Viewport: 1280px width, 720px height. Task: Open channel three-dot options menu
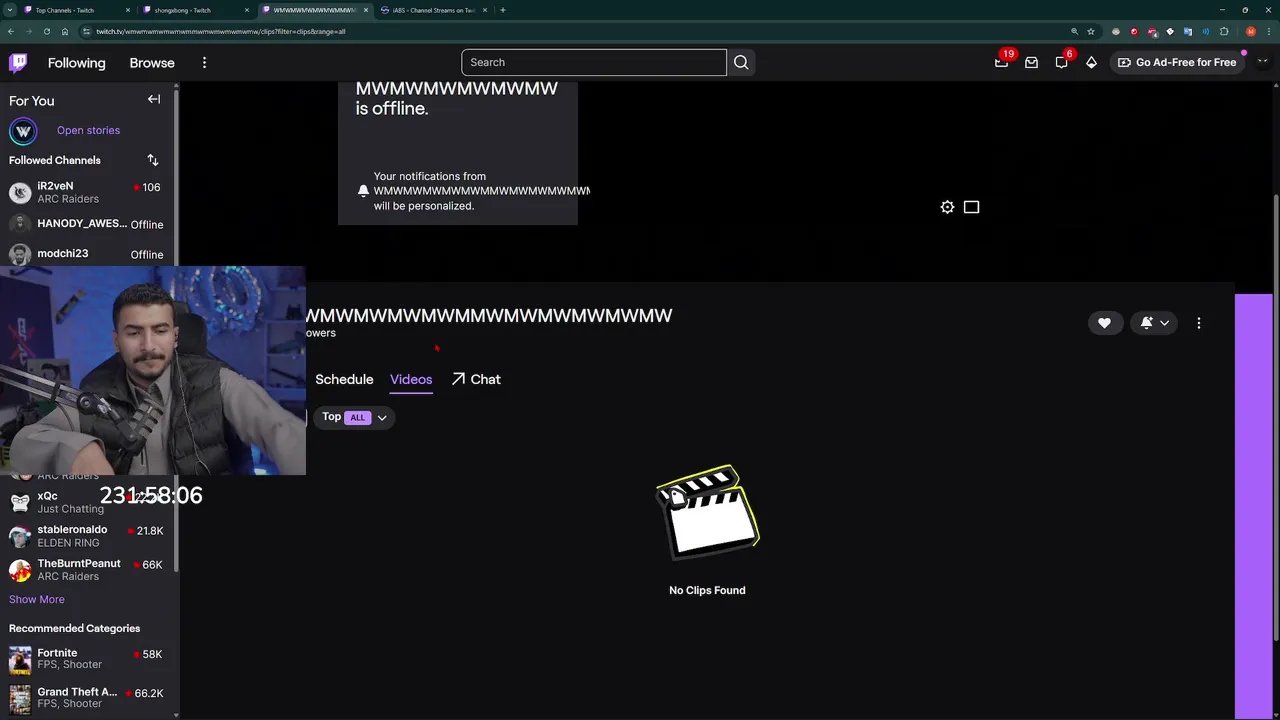coord(1198,323)
